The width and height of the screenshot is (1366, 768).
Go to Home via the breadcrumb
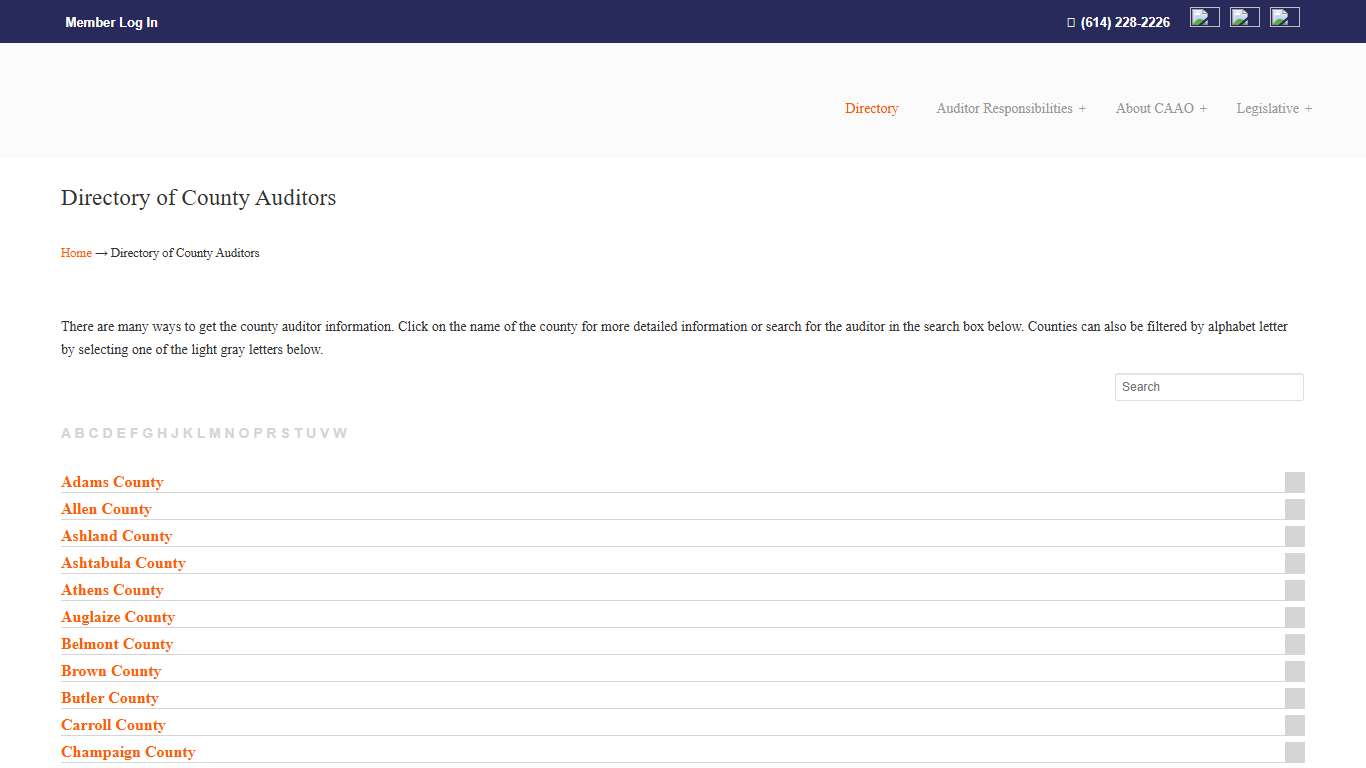coord(76,252)
